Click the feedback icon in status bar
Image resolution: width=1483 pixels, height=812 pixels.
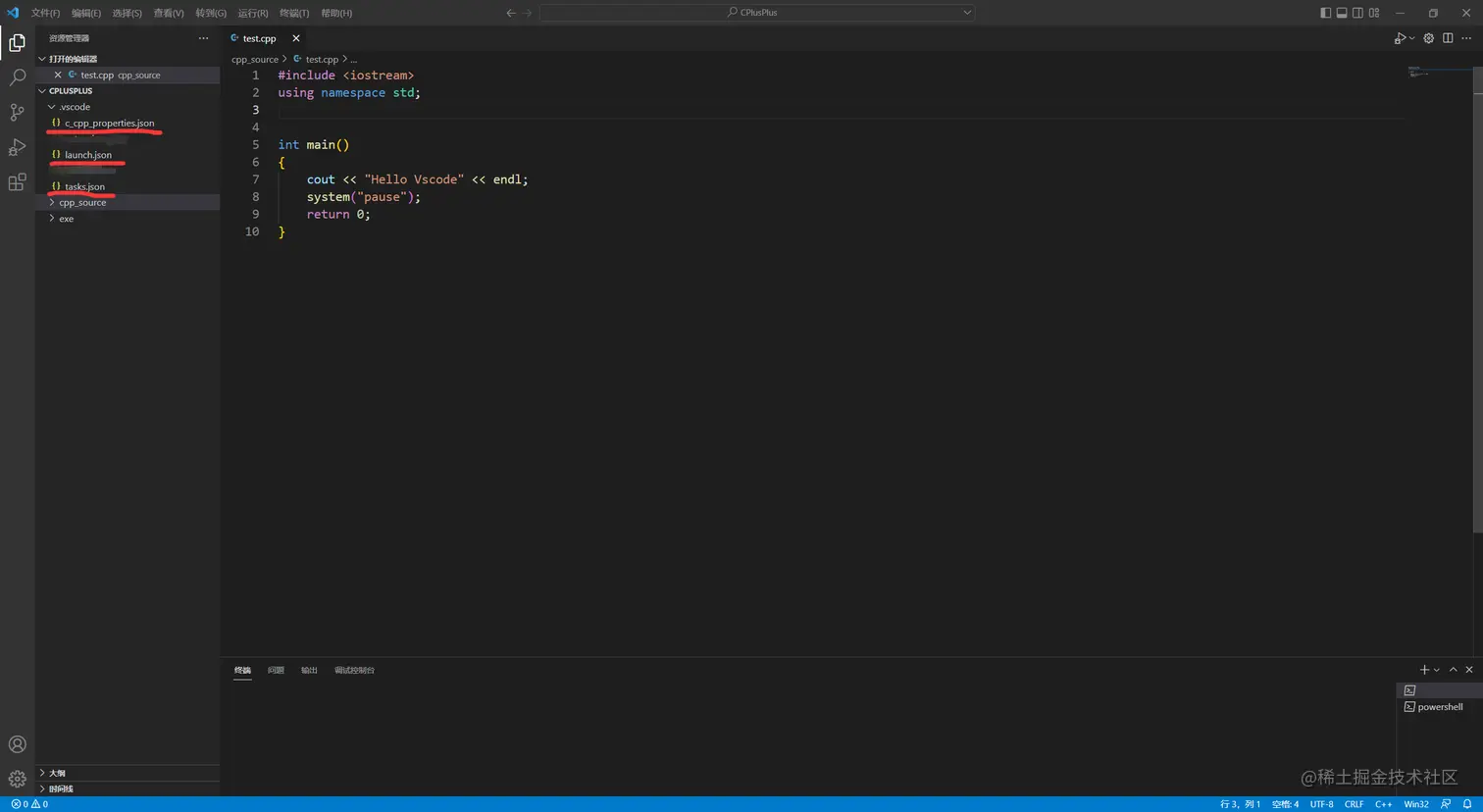1446,804
